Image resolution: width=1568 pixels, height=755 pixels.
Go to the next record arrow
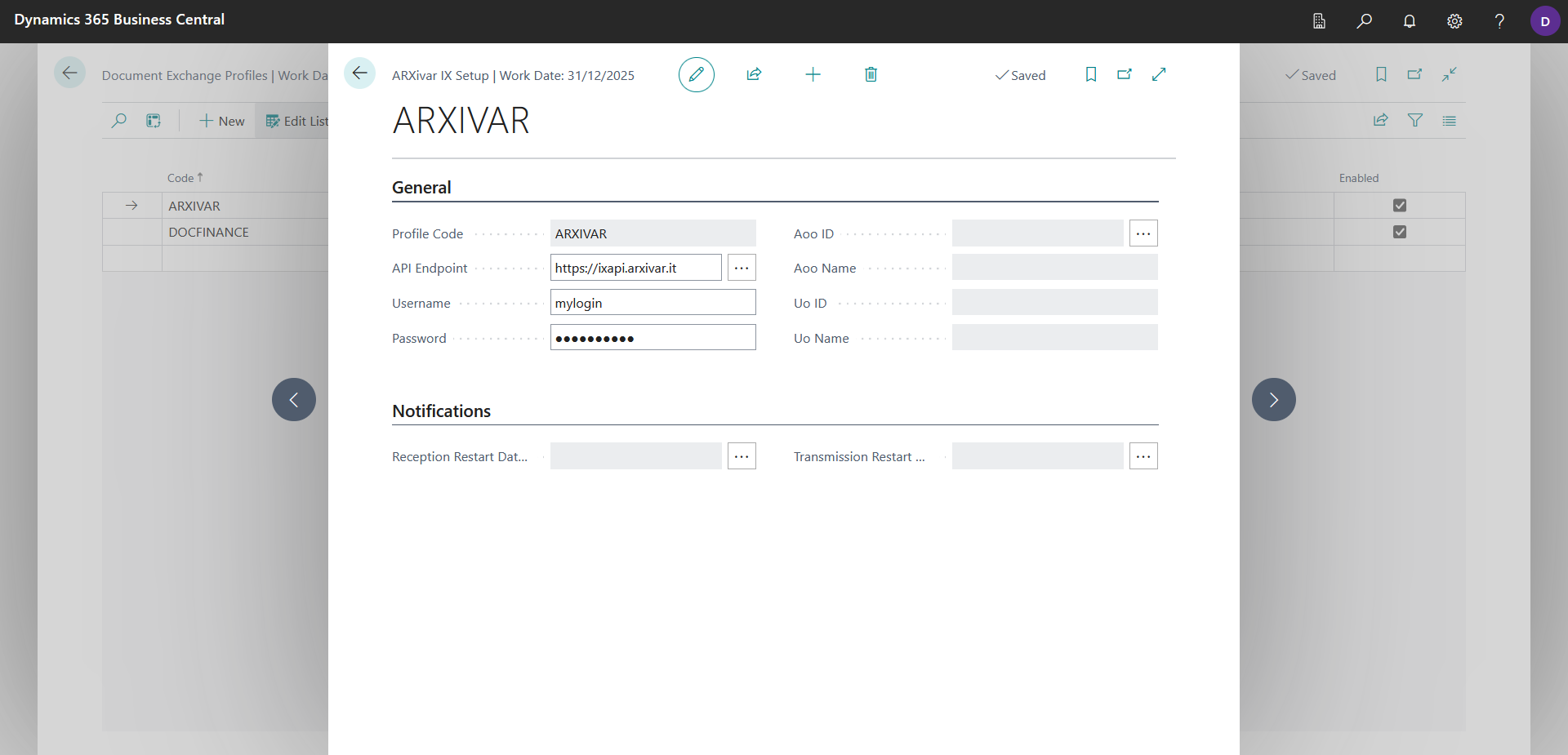(x=1274, y=399)
